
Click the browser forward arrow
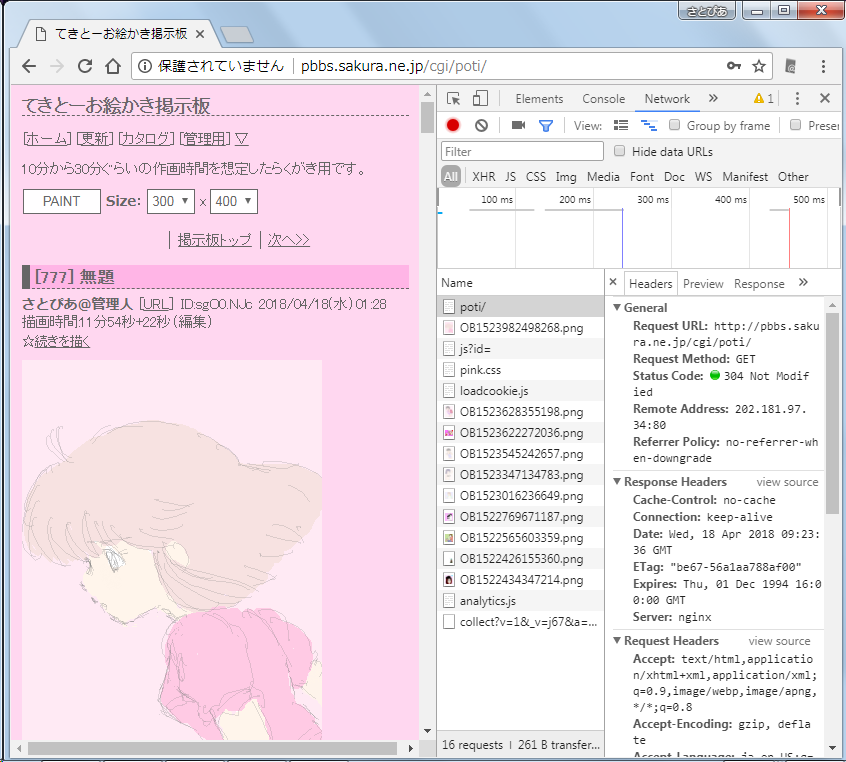(57, 66)
